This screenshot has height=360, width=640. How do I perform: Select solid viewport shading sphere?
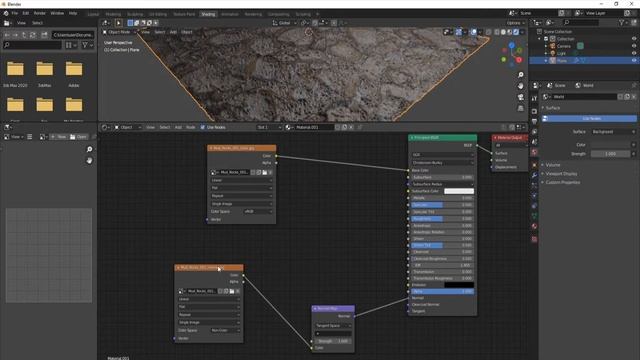point(503,32)
